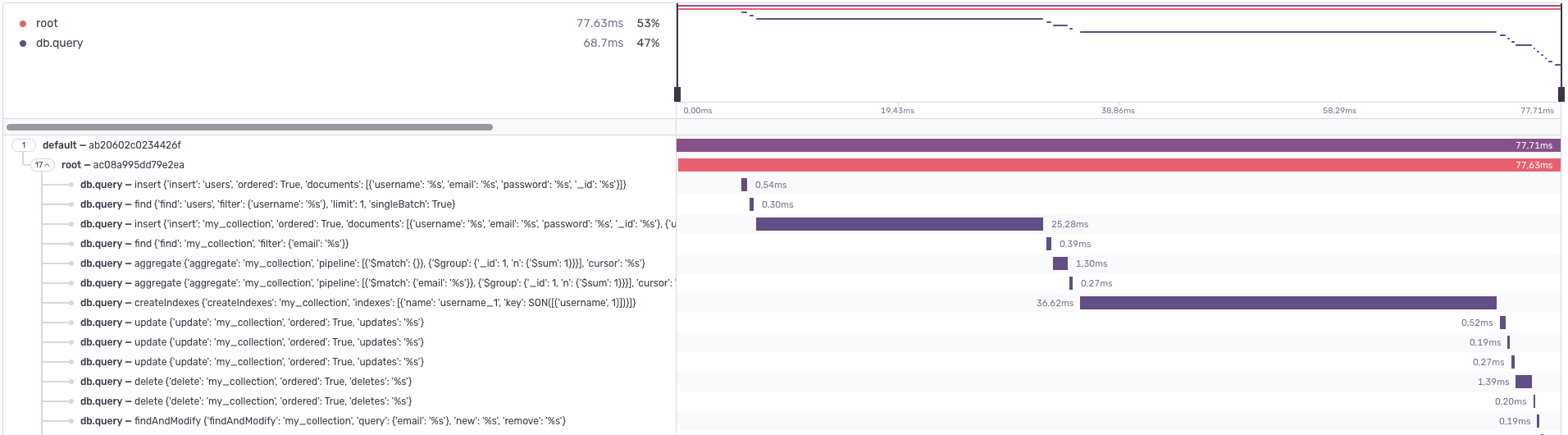Click the red 77.63ms root span bar
This screenshot has width=1568, height=435.
point(1119,165)
